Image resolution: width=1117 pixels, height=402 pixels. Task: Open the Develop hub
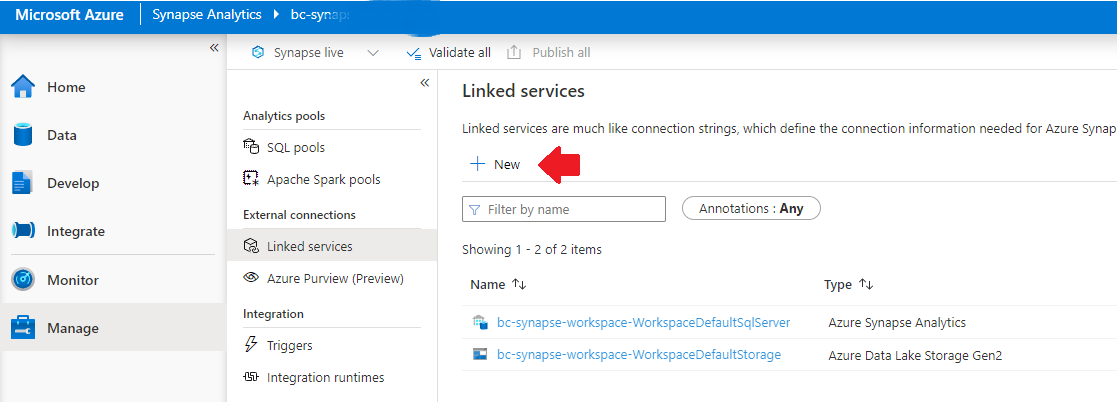(x=112, y=183)
